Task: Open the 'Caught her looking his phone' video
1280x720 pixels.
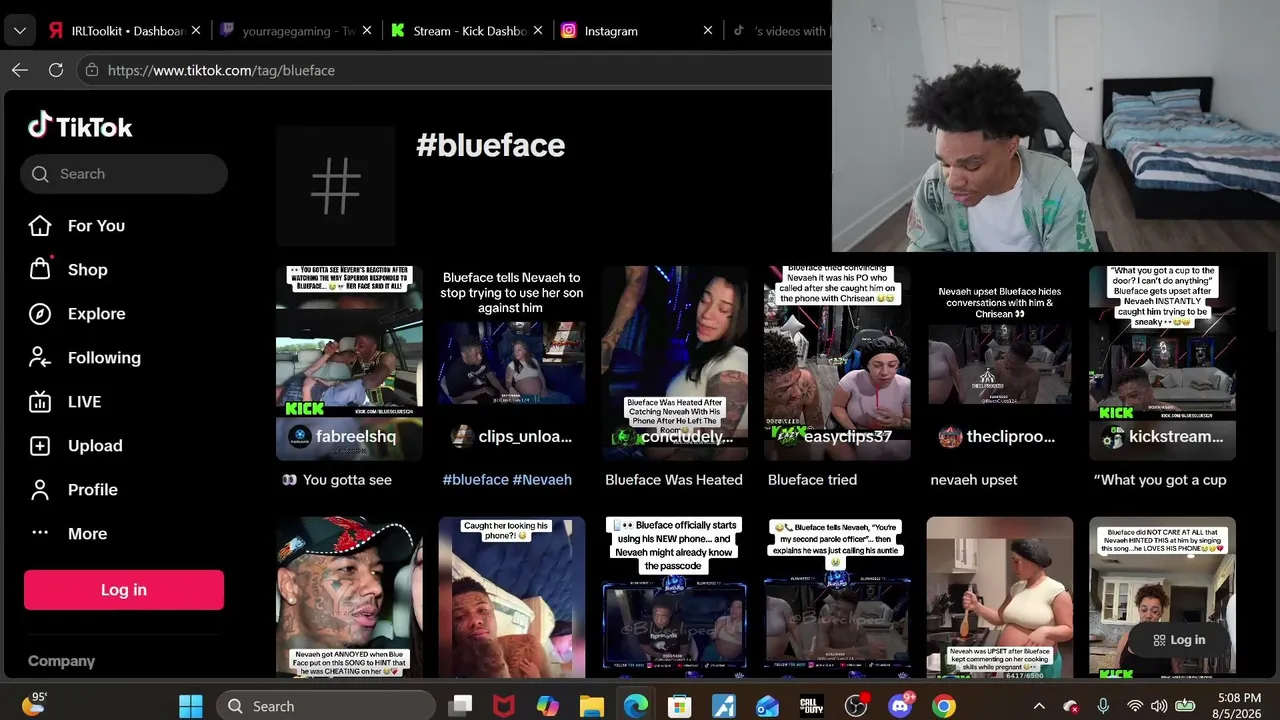Action: 511,597
